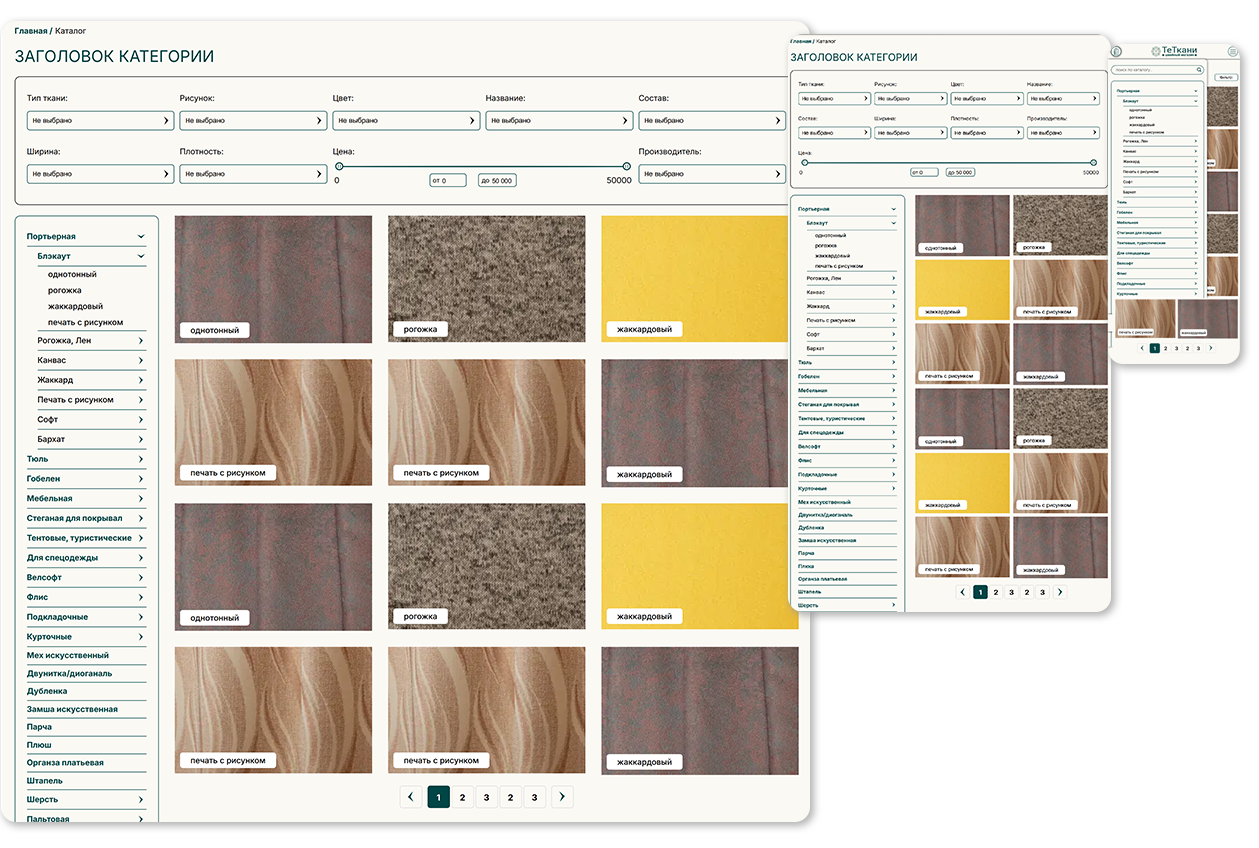
Task: Click next page arrow in the middle tablet layout
Action: [1060, 592]
